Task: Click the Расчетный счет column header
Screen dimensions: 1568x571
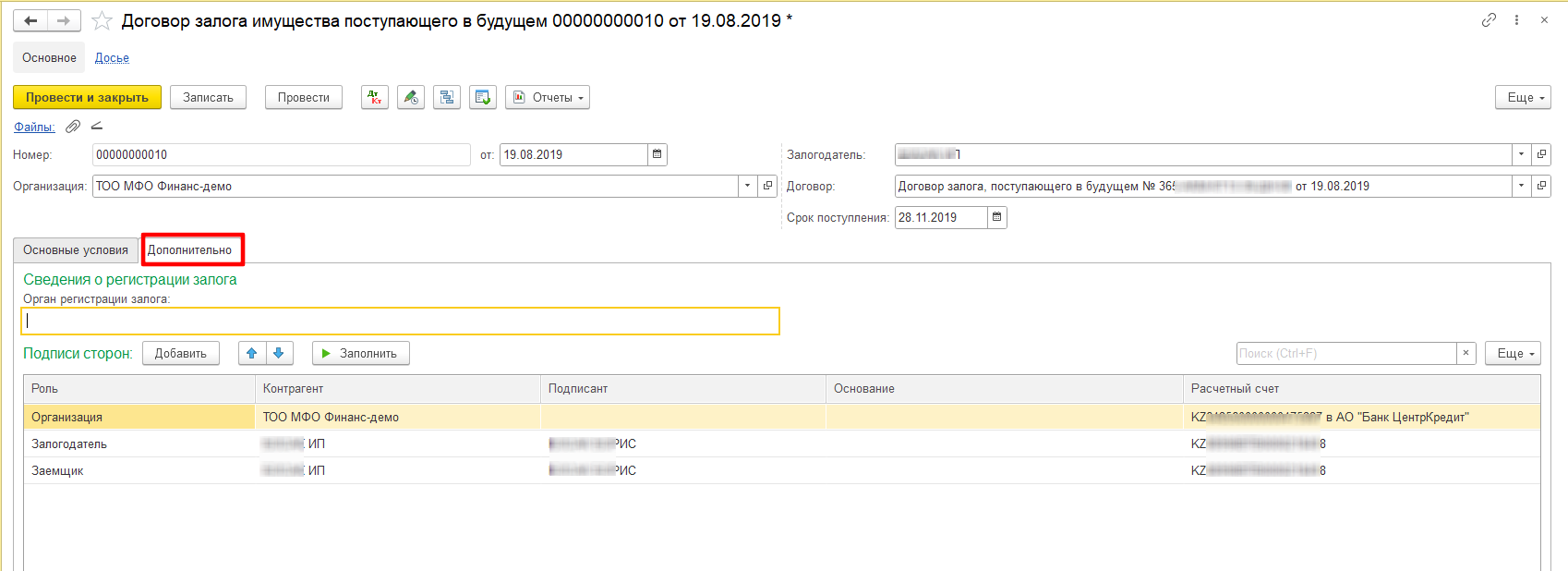Action: [1362, 389]
